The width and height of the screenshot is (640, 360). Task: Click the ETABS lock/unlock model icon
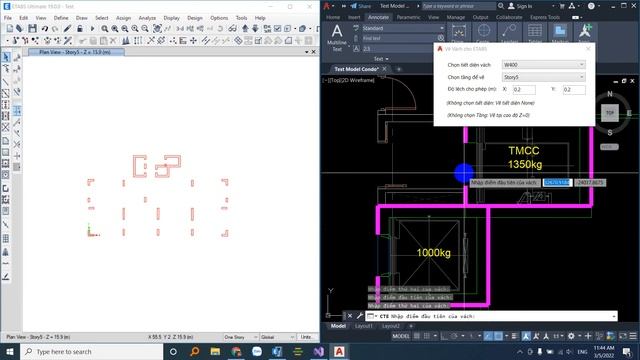click(80, 29)
